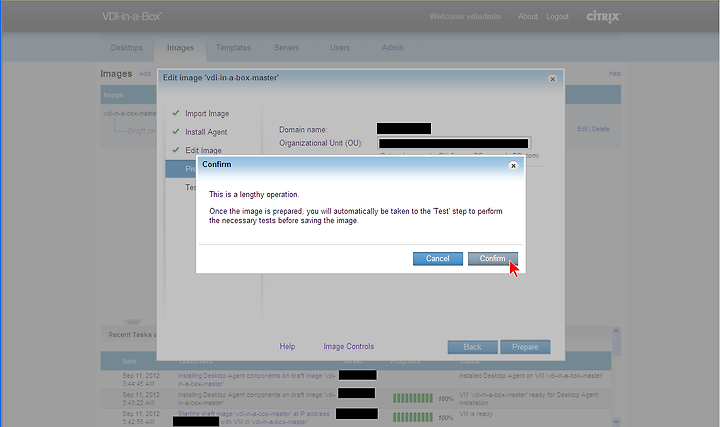Close the Edit image dialog with X icon

(553, 79)
